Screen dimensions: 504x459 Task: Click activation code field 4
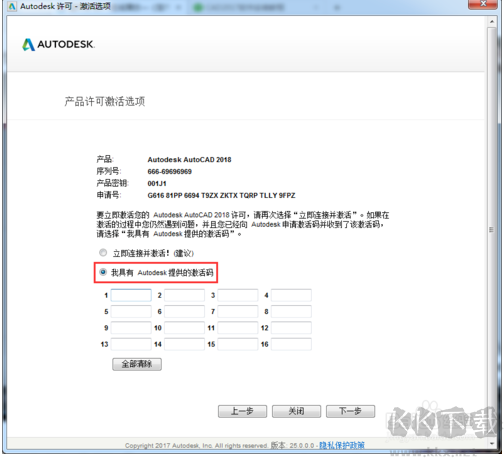(291, 295)
